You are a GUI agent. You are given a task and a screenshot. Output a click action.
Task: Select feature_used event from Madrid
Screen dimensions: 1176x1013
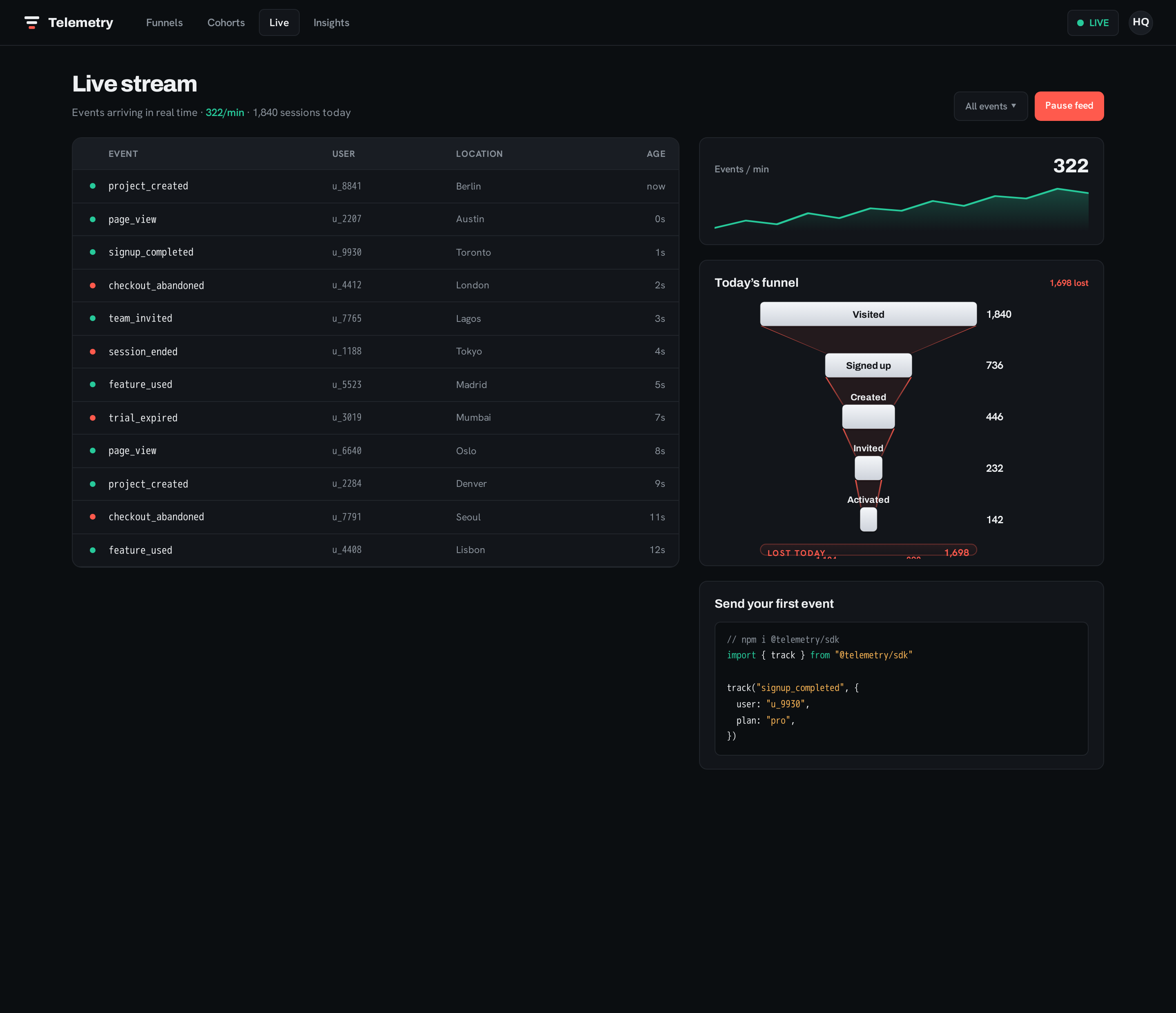(376, 384)
